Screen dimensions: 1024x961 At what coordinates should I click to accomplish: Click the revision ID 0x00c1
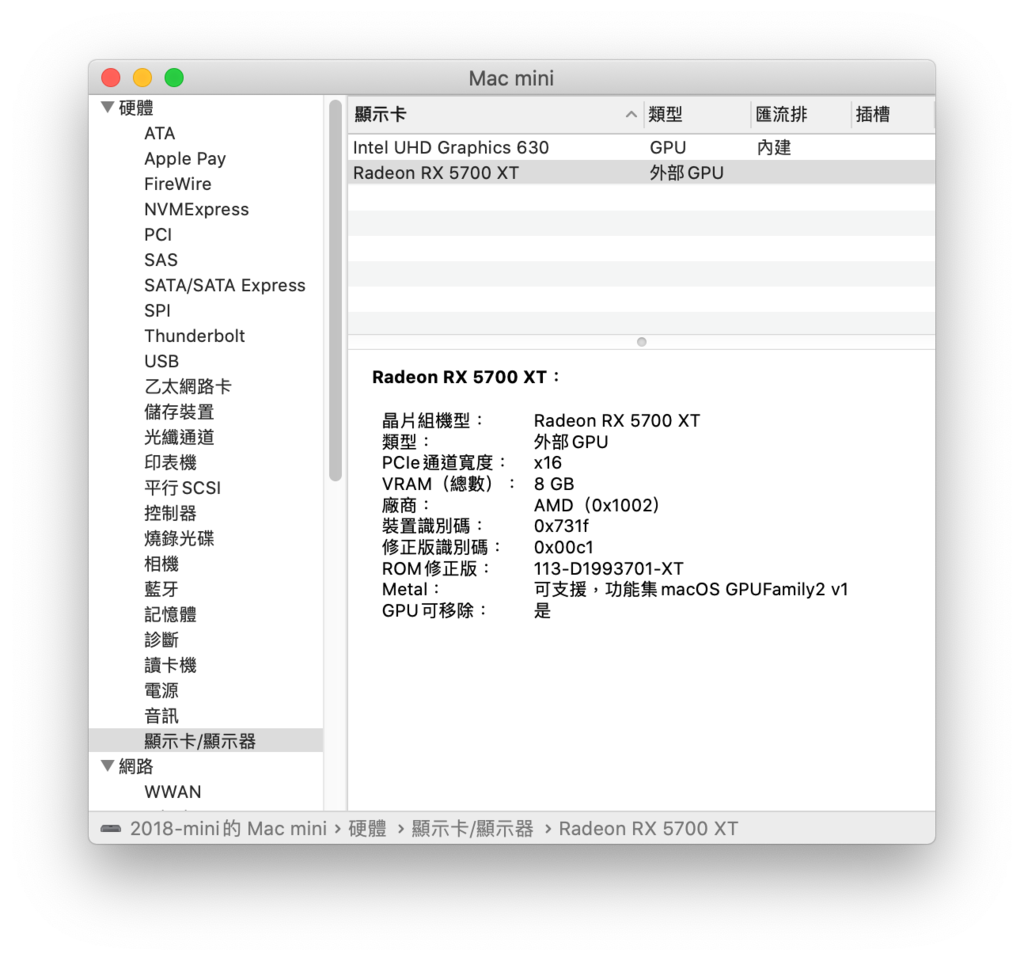click(x=564, y=547)
